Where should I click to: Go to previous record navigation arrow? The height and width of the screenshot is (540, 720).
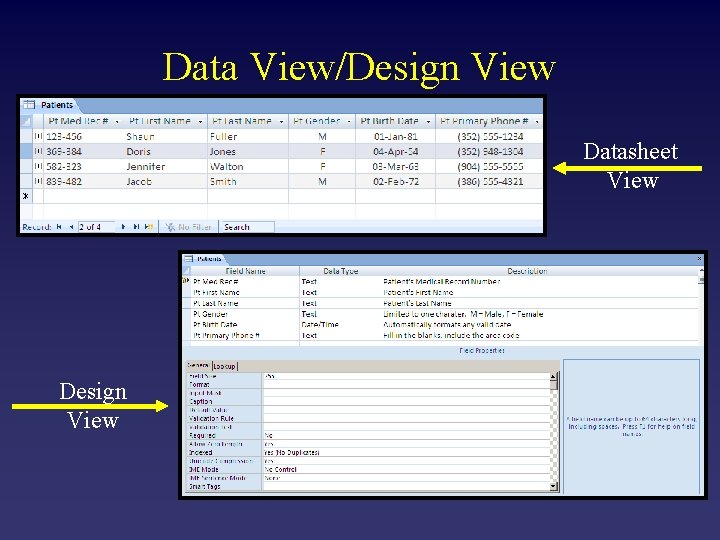tap(71, 227)
